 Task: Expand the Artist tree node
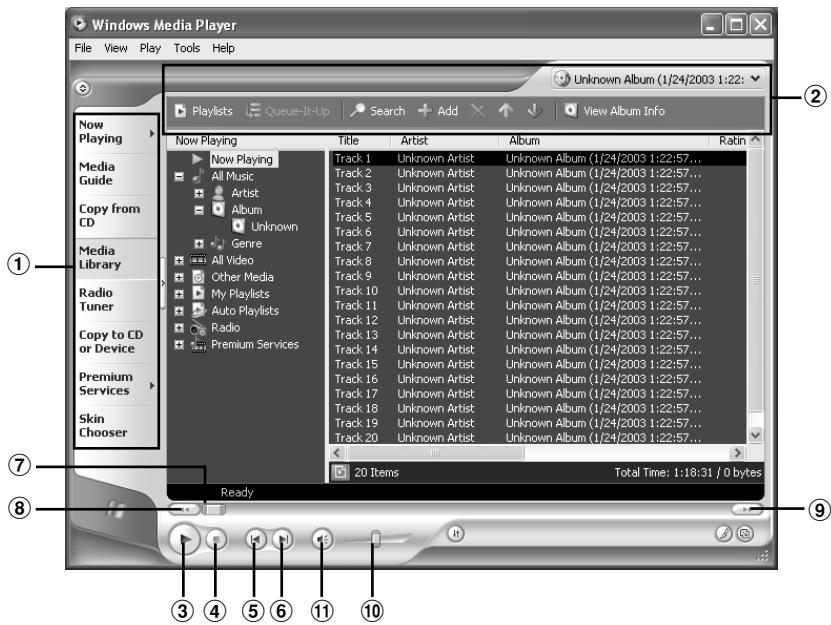(x=199, y=193)
